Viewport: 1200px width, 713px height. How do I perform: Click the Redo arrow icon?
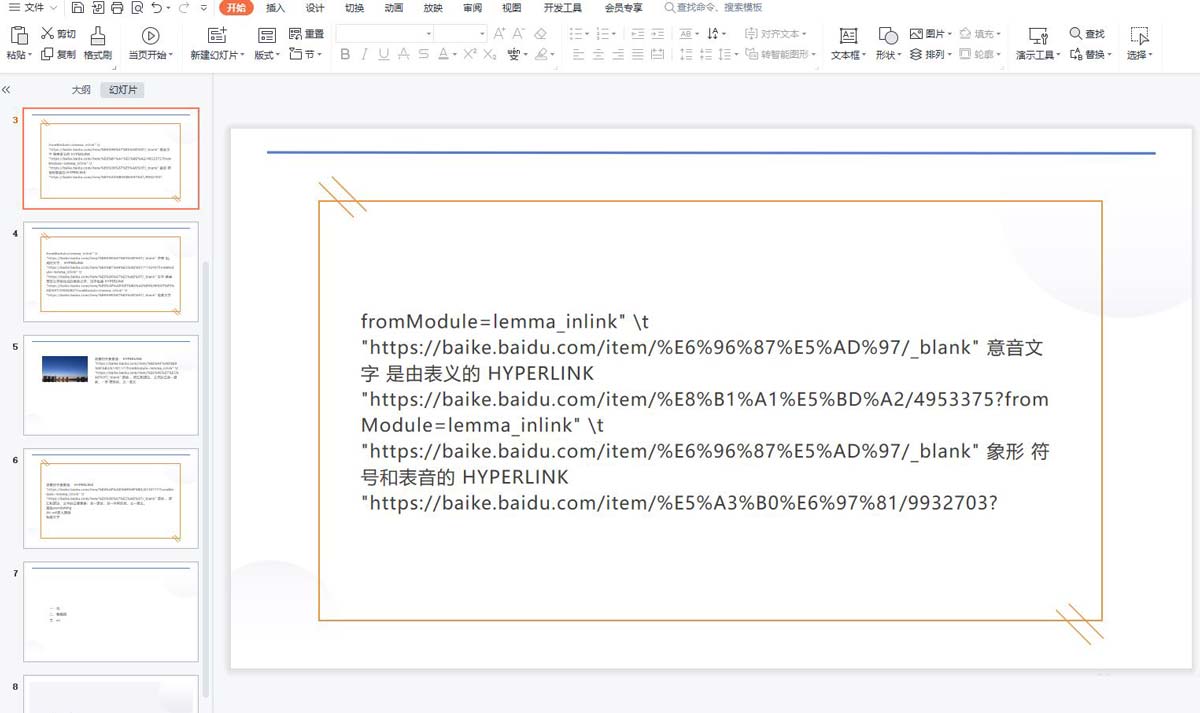[184, 8]
